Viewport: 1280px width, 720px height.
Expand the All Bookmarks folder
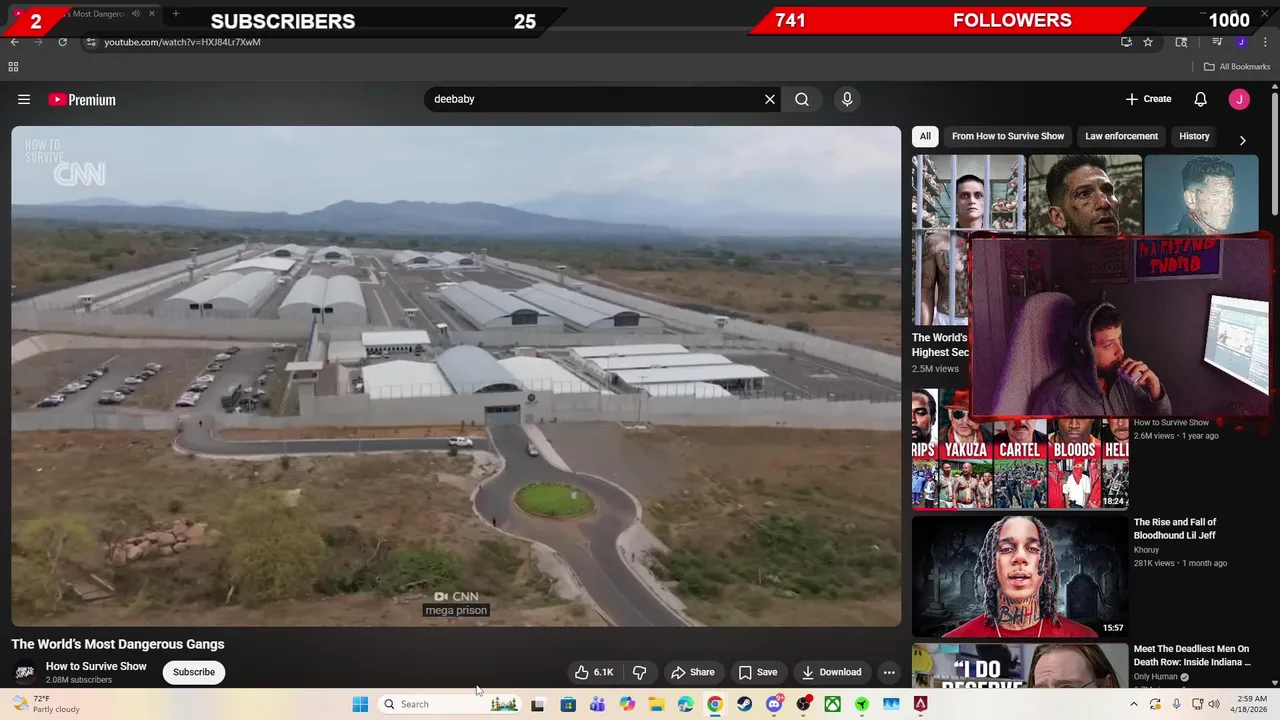[x=1237, y=67]
